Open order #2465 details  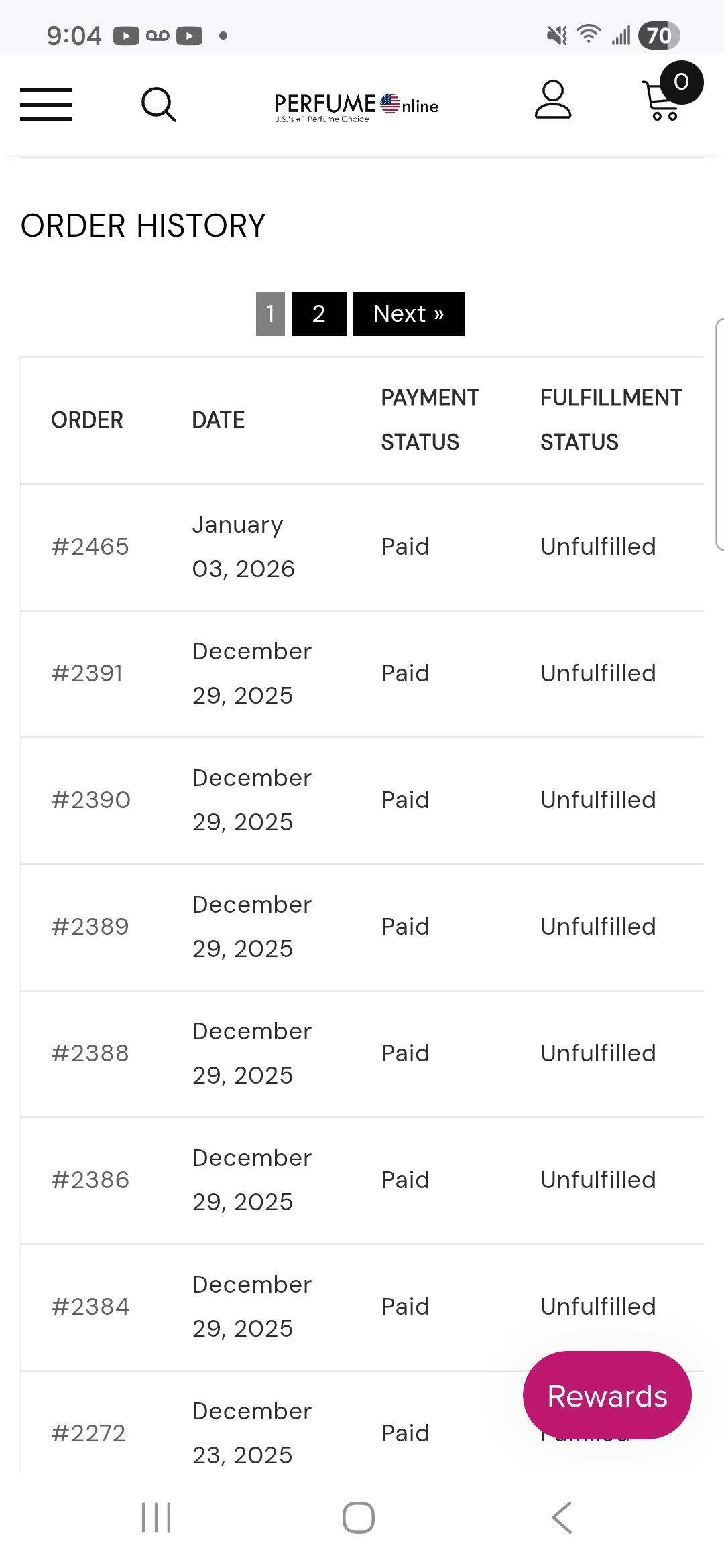point(90,547)
